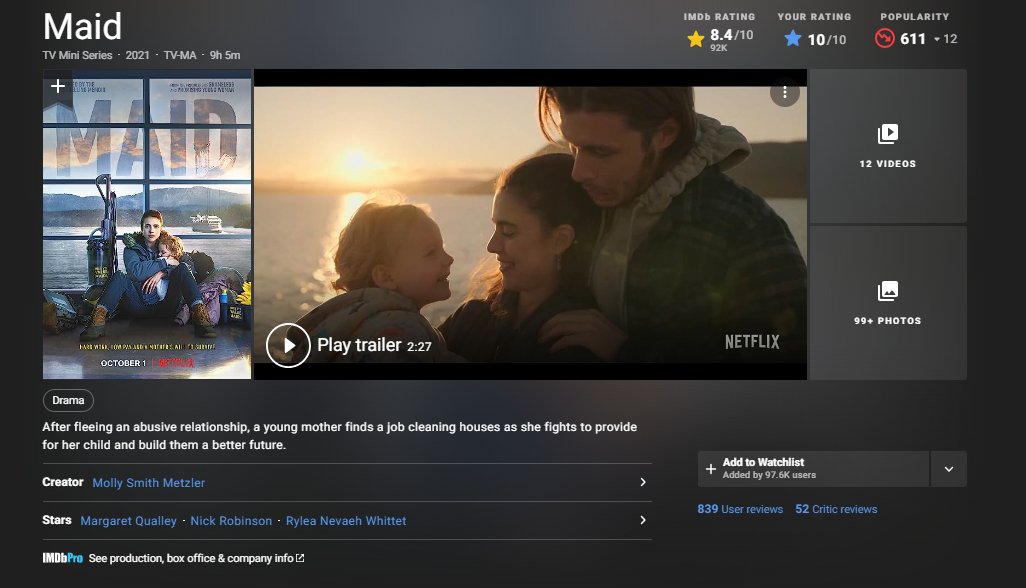The width and height of the screenshot is (1026, 588).
Task: Open the watchlist dropdown arrow
Action: tap(949, 469)
